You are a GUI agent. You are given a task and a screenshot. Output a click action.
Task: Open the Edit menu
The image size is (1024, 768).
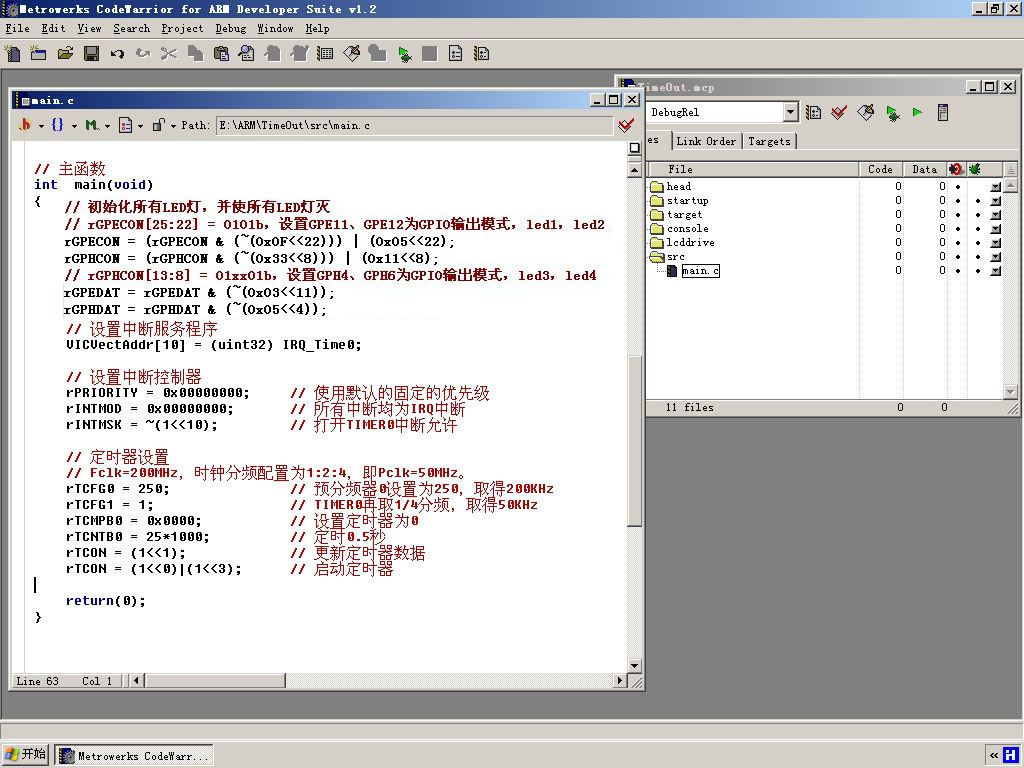tap(54, 28)
